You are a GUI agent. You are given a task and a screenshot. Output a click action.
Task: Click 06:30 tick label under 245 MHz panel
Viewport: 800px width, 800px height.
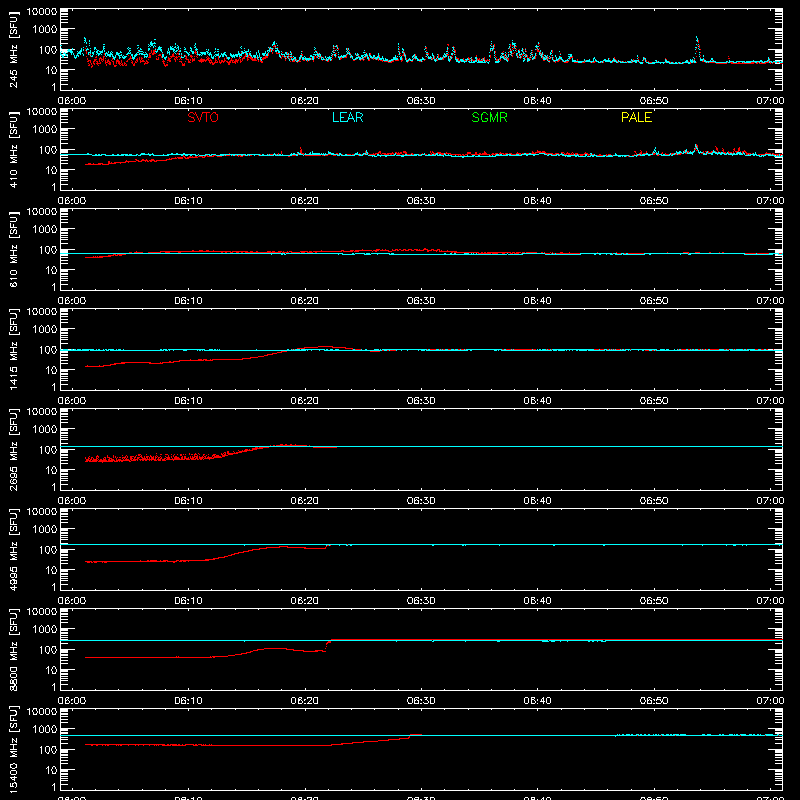421,101
